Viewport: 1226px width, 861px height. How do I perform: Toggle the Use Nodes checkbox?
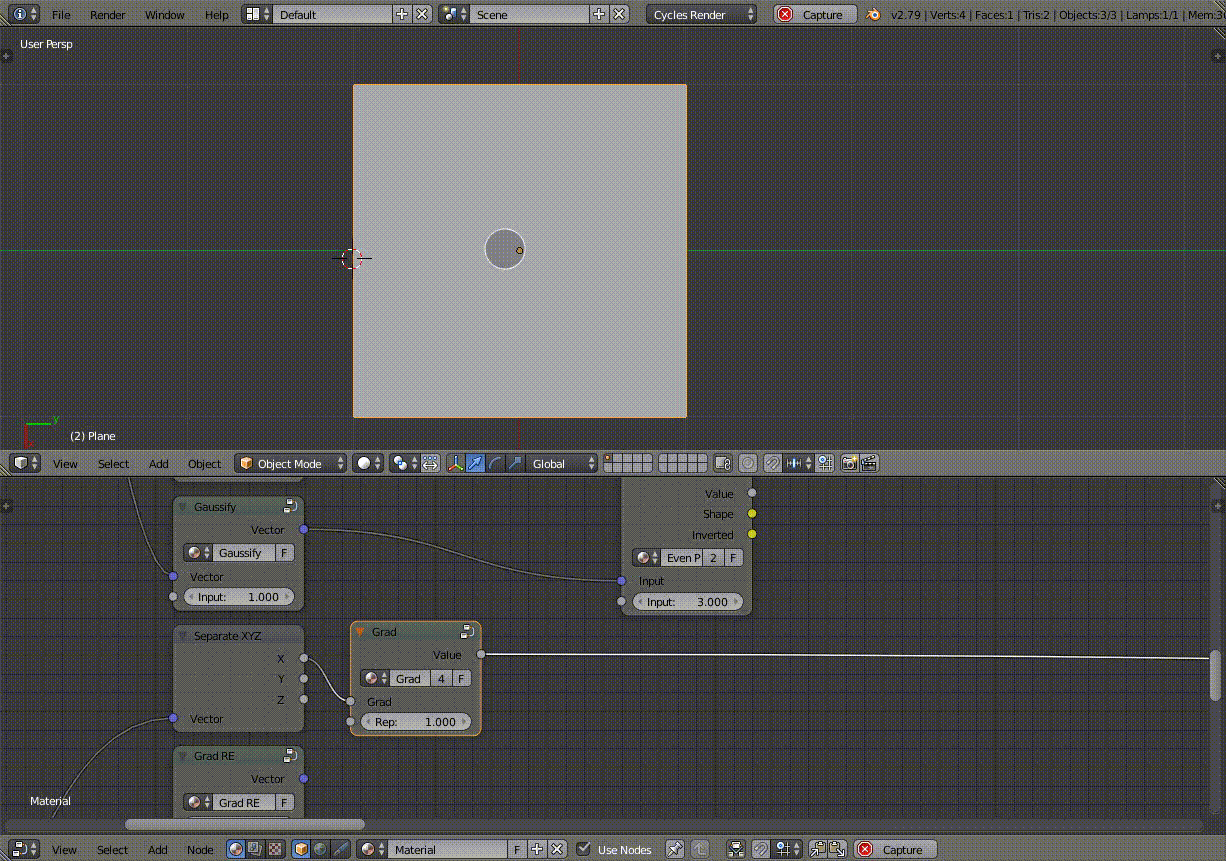click(584, 850)
